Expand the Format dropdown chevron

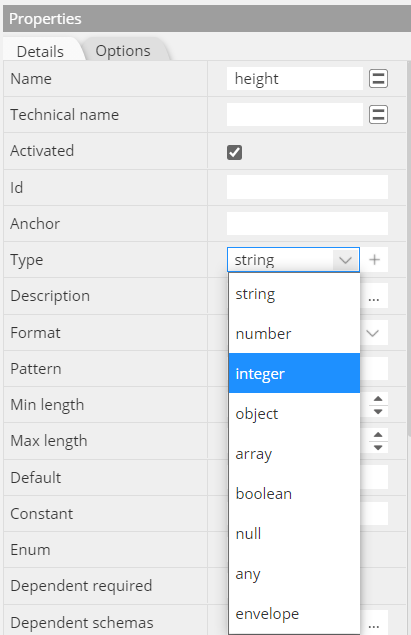click(x=373, y=333)
